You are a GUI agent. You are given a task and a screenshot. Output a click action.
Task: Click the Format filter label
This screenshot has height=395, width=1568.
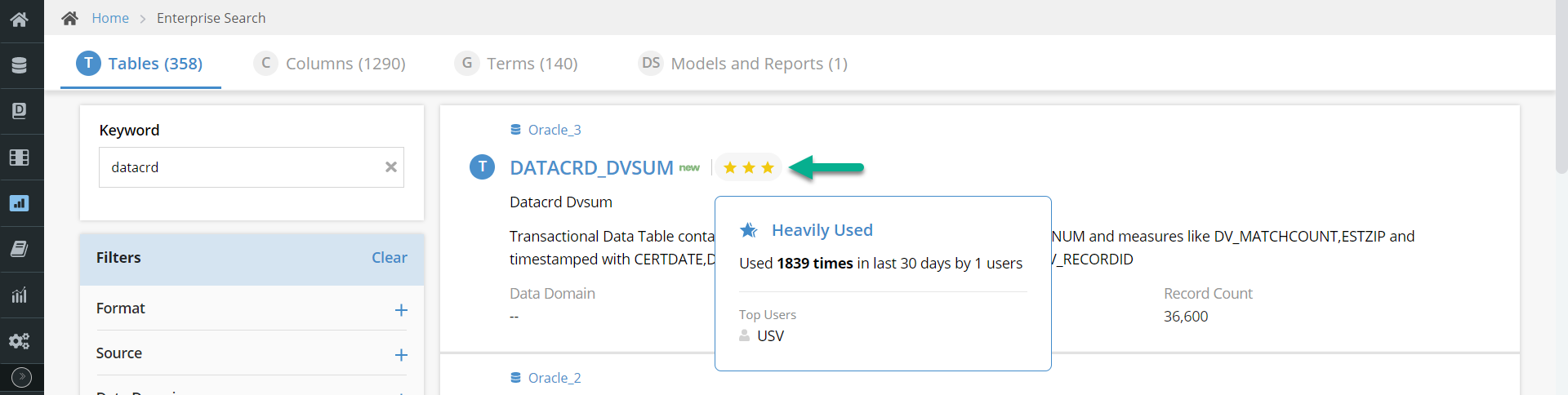coord(121,308)
